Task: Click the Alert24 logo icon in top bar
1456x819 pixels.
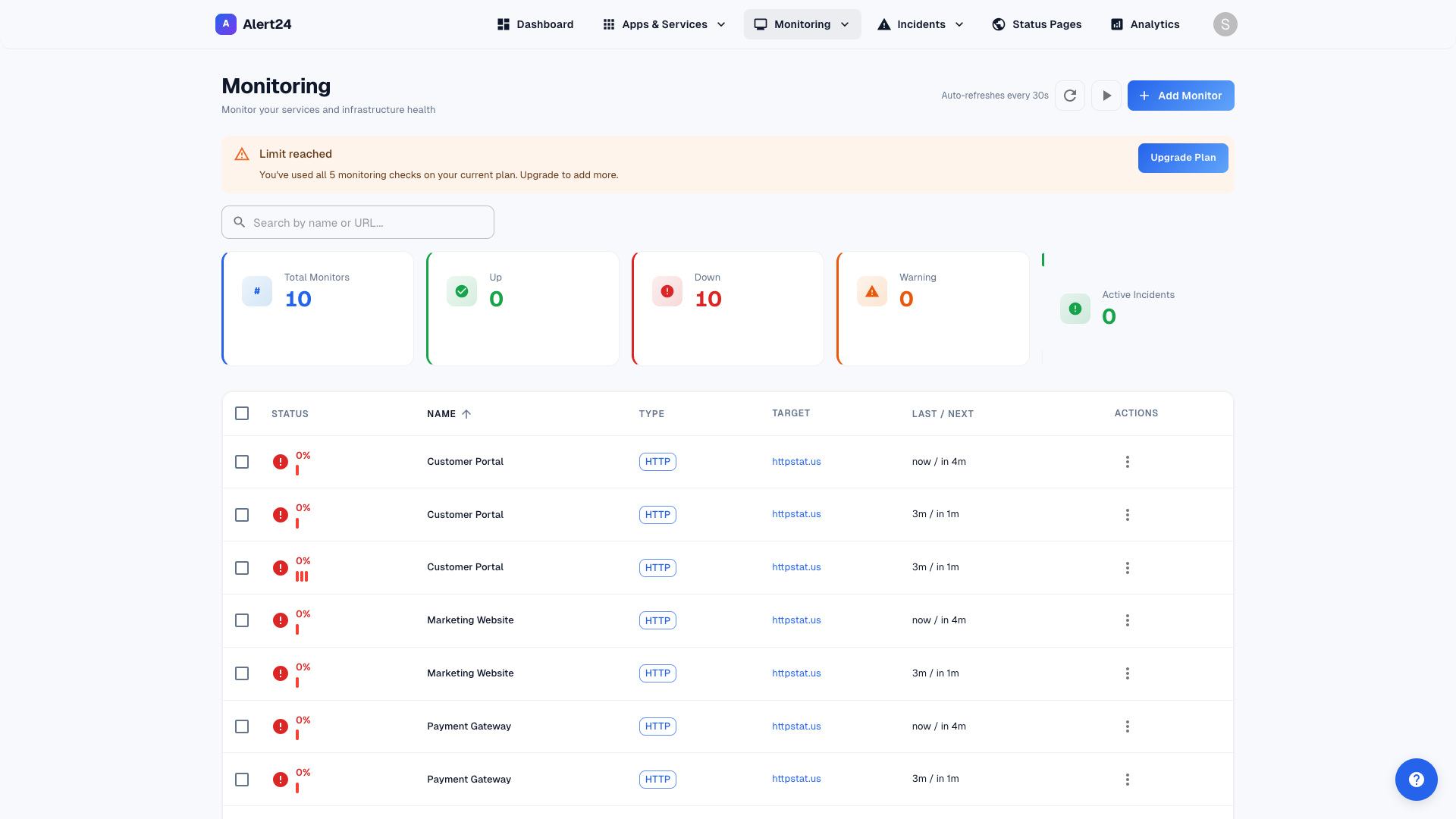Action: pos(225,24)
